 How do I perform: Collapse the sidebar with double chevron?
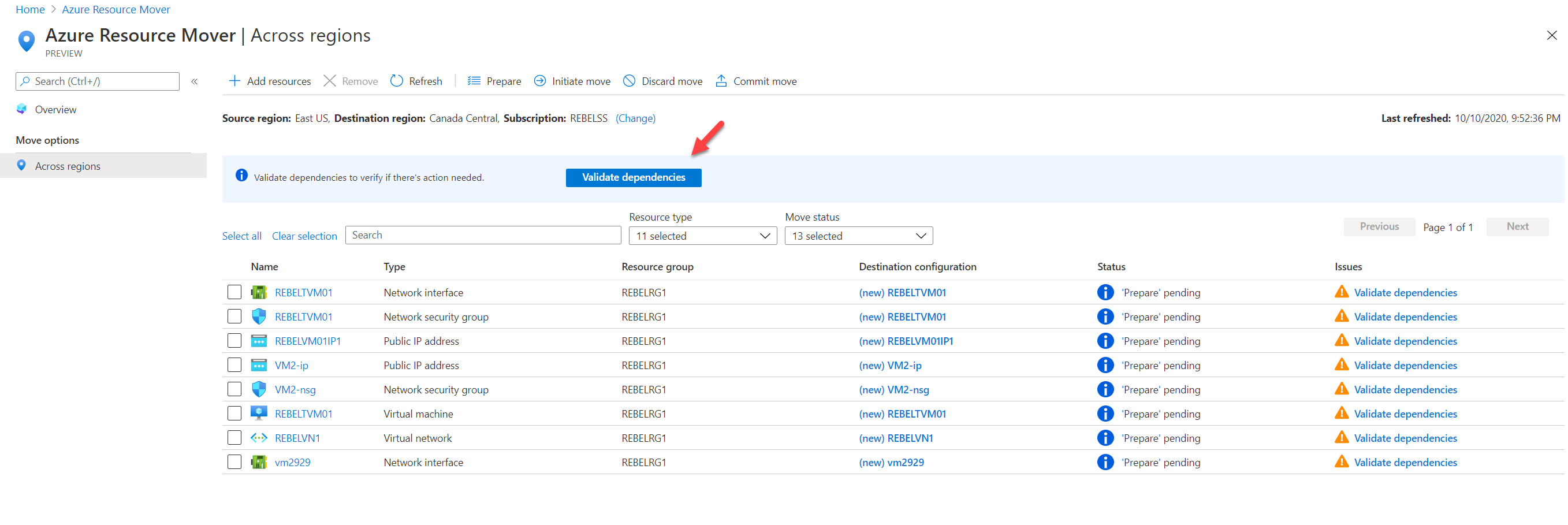pyautogui.click(x=195, y=81)
